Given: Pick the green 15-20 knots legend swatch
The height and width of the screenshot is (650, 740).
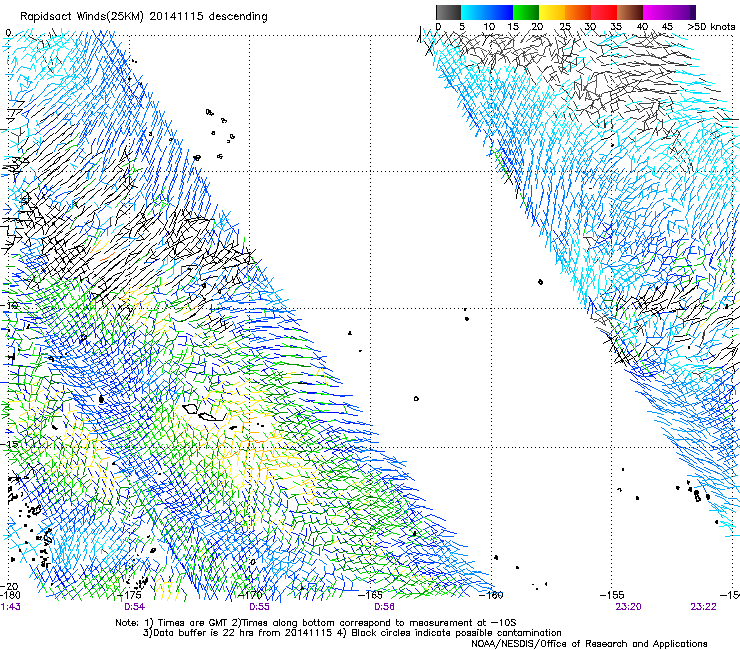Looking at the screenshot, I should [526, 12].
